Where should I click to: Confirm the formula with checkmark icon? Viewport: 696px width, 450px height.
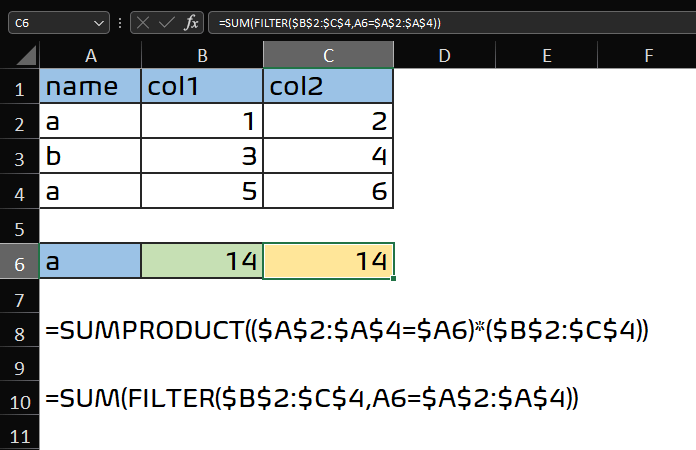(166, 23)
